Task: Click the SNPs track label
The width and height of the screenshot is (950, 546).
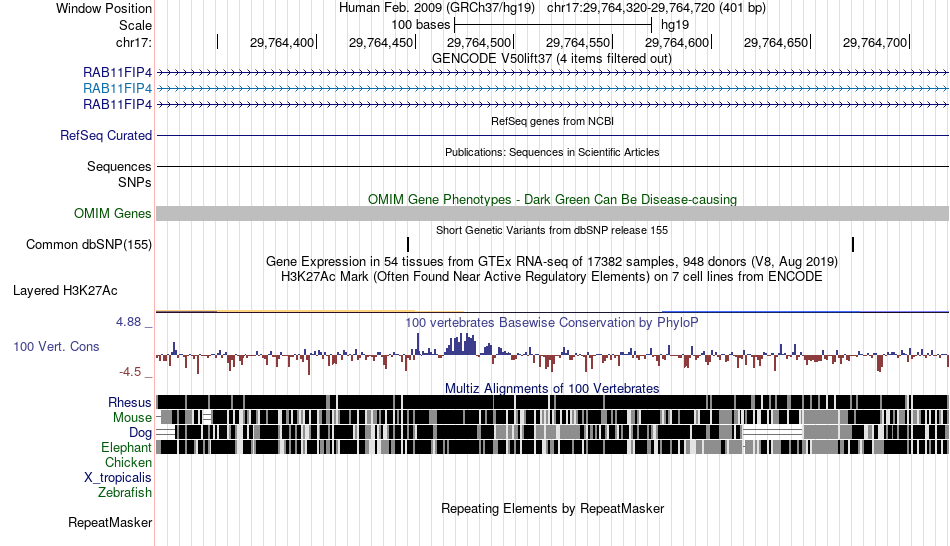Action: point(135,182)
